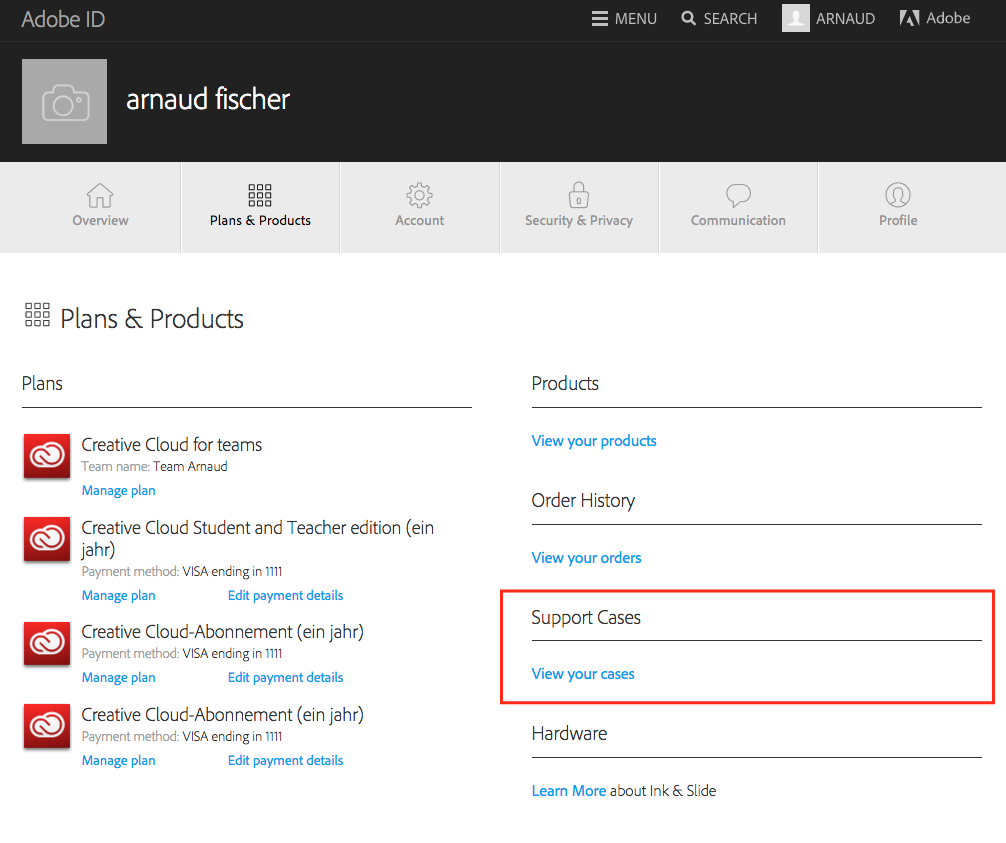Open View your products
1006x843 pixels.
(x=593, y=440)
